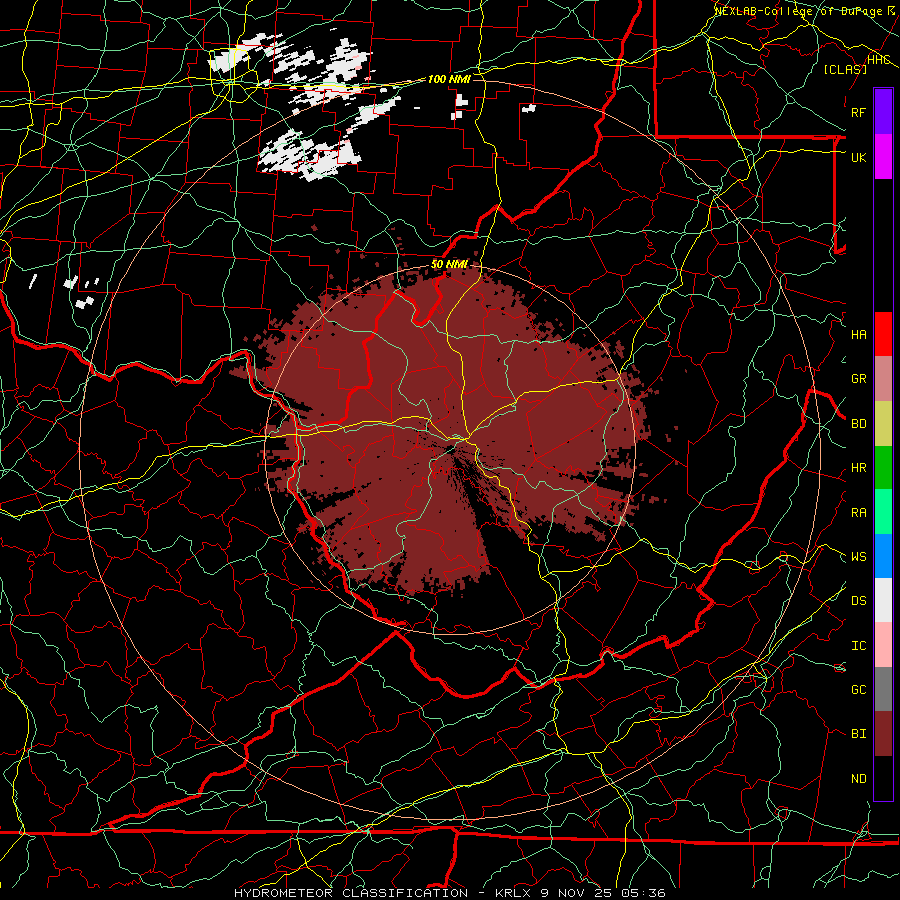The height and width of the screenshot is (900, 900).
Task: Click the HR legend label
Action: click(859, 468)
